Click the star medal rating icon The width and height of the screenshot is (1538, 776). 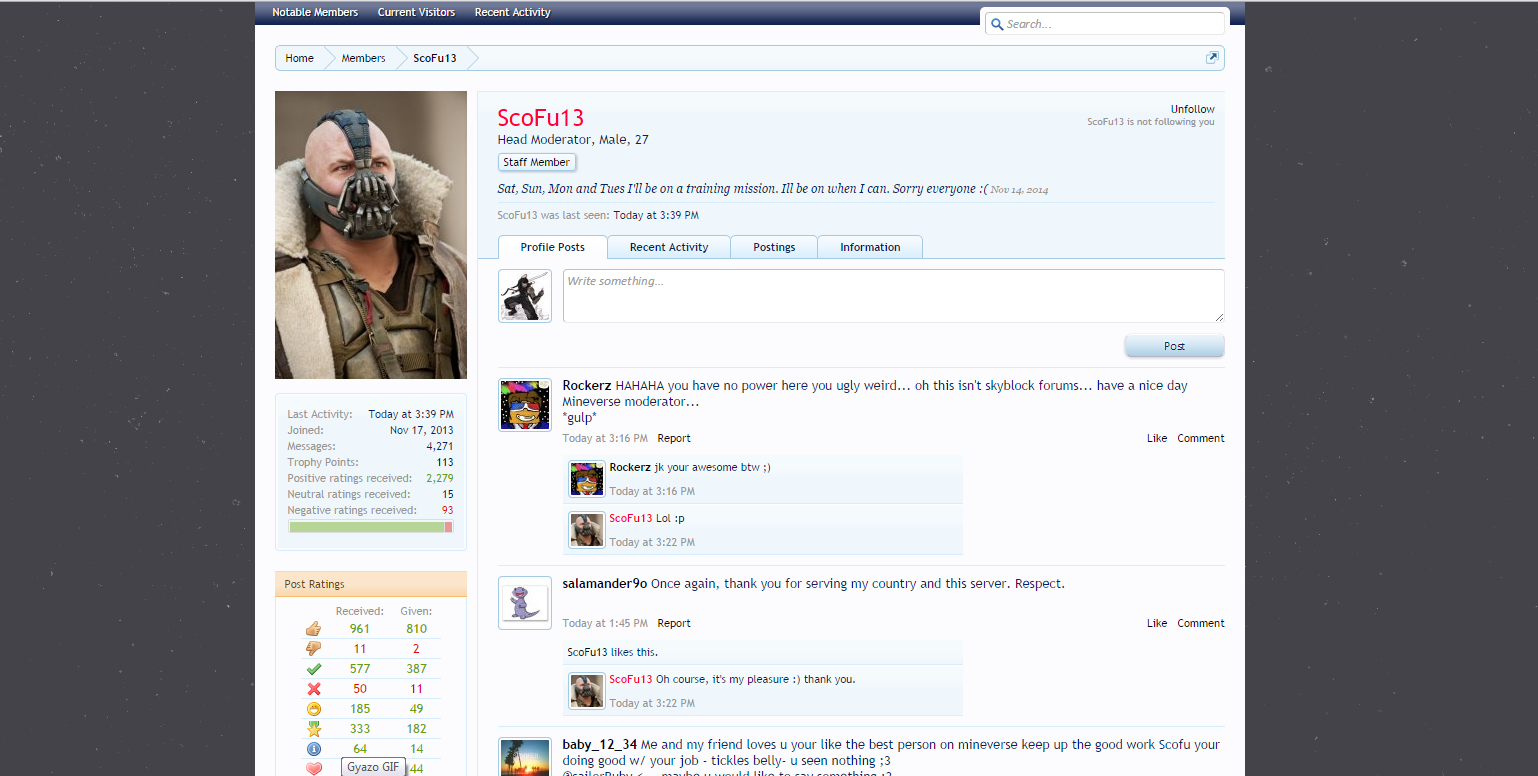pyautogui.click(x=313, y=729)
